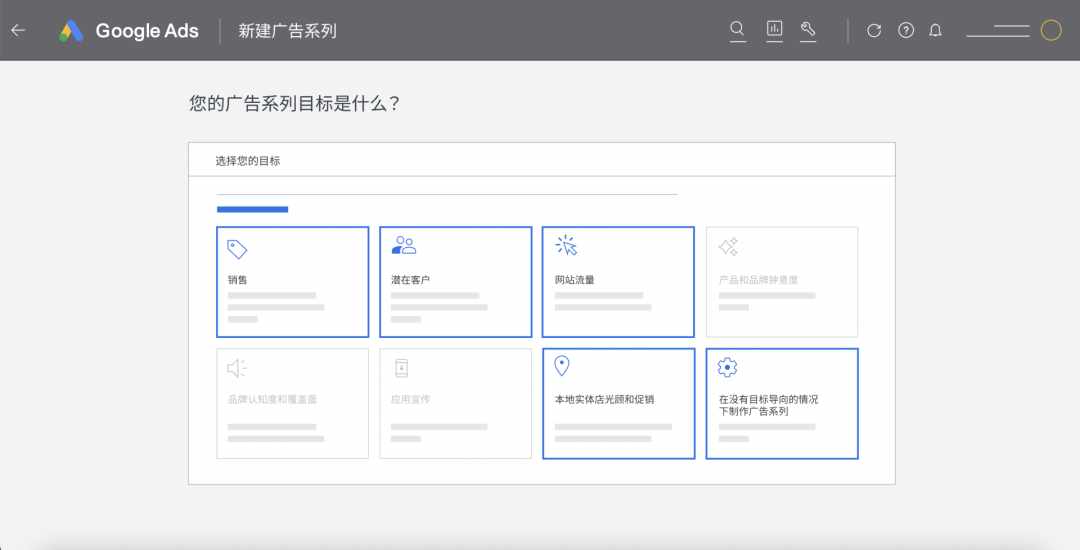Select the 销售 goal card

(x=293, y=282)
